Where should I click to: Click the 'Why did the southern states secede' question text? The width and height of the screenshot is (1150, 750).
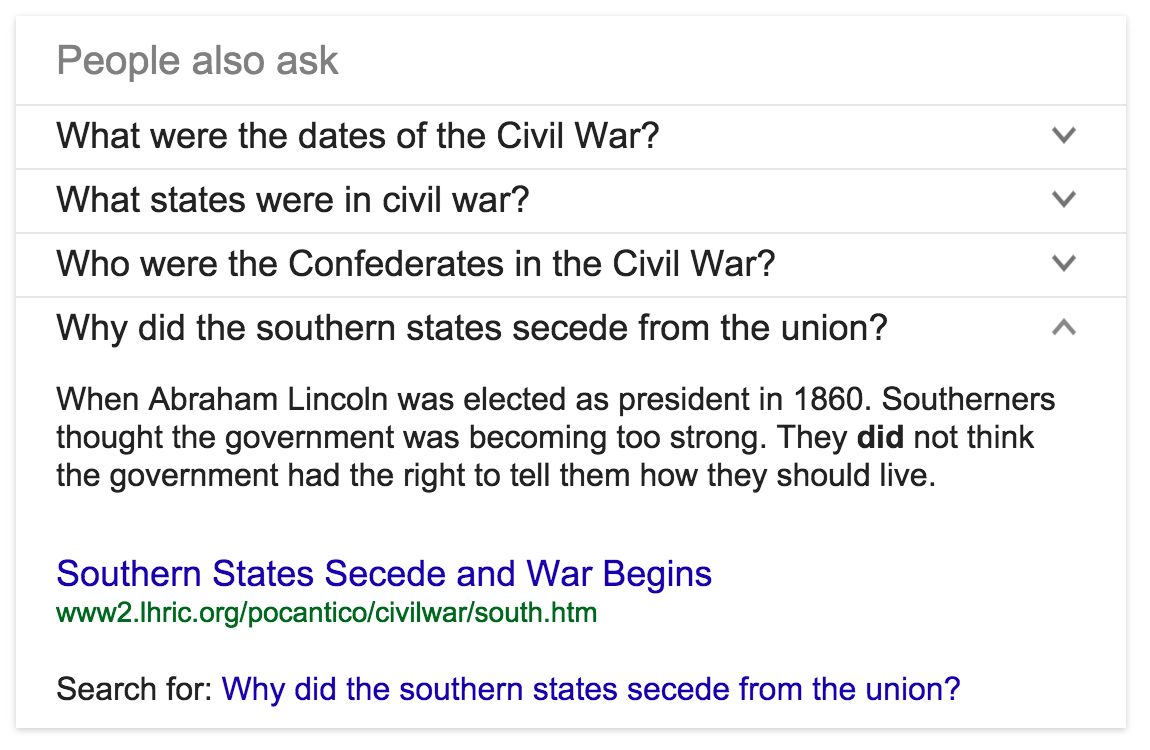472,327
